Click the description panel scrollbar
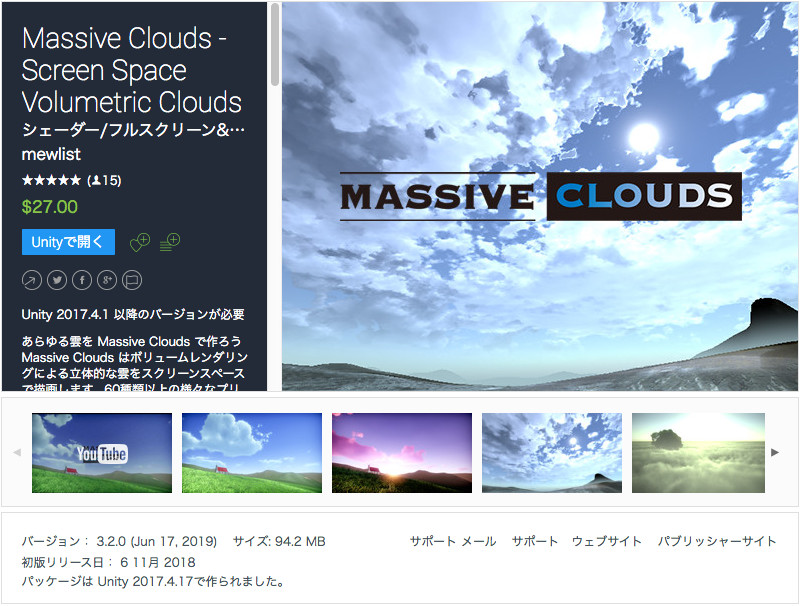 click(x=275, y=45)
